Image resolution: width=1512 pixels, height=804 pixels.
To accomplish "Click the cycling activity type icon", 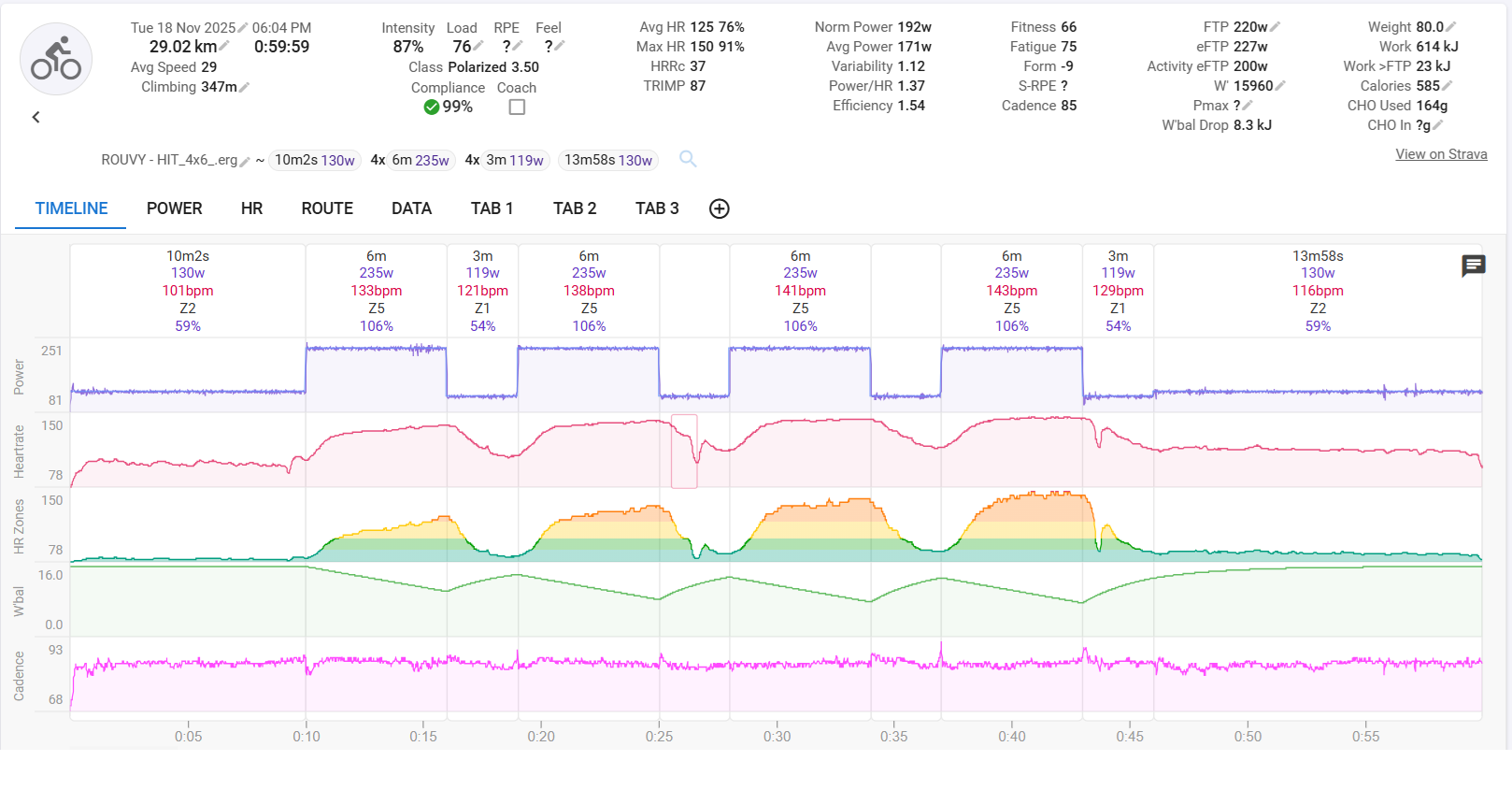I will [x=56, y=60].
